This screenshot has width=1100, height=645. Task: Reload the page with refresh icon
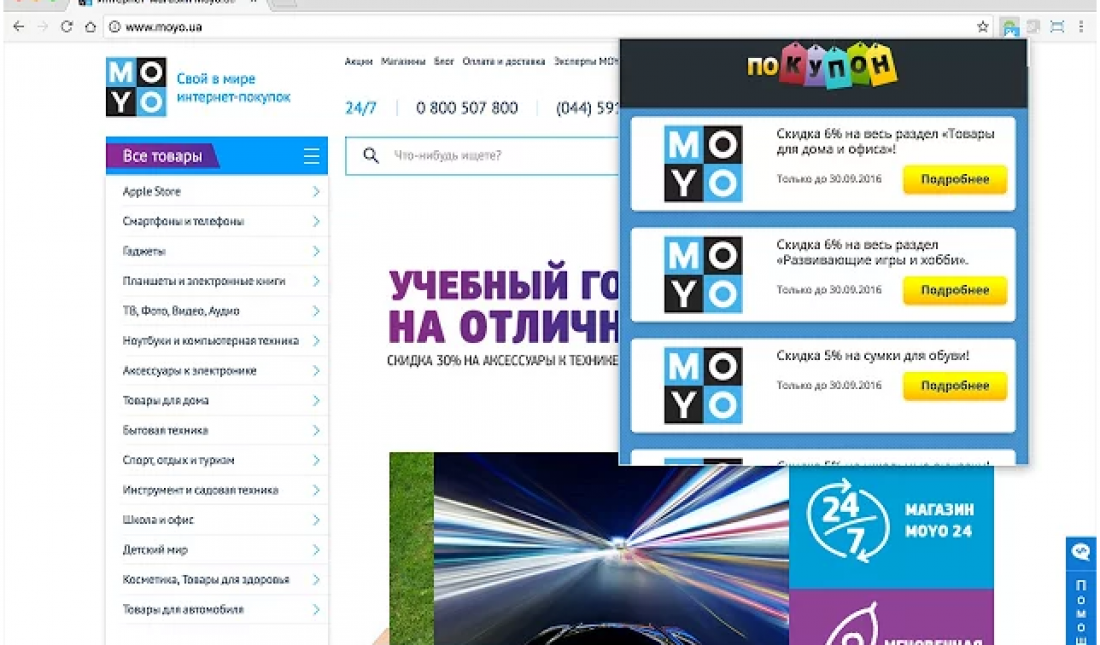[x=66, y=27]
